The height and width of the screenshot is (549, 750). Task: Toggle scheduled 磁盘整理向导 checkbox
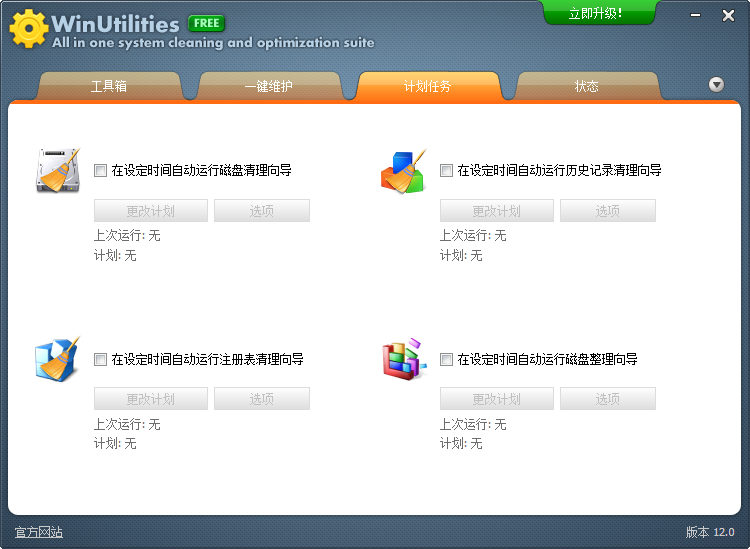point(446,359)
